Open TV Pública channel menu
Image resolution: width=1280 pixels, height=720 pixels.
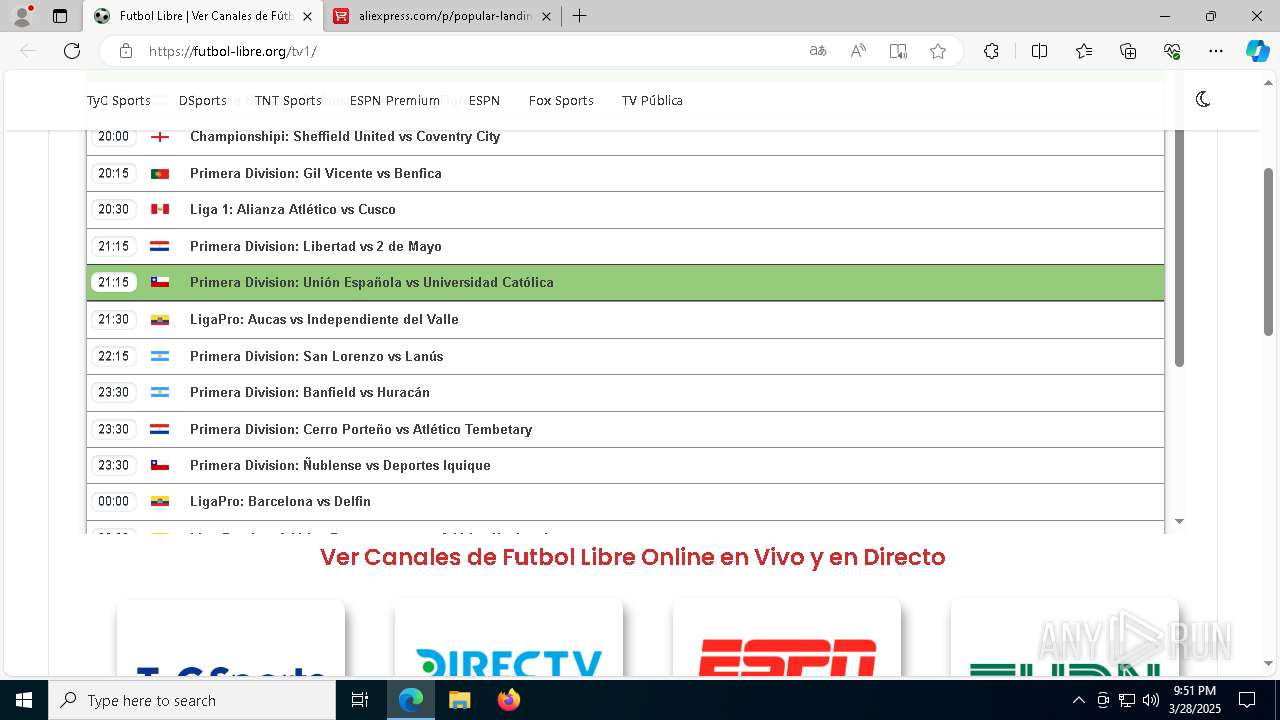(652, 100)
